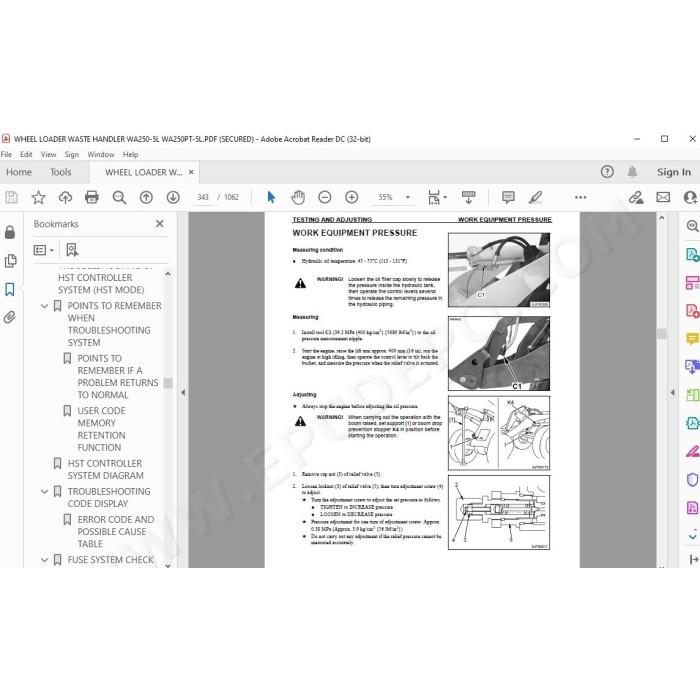Image resolution: width=700 pixels, height=700 pixels.
Task: Collapse POINTS TO REMEMBER WHEN TROUBLESHOOTING bookmark
Action: (45, 306)
